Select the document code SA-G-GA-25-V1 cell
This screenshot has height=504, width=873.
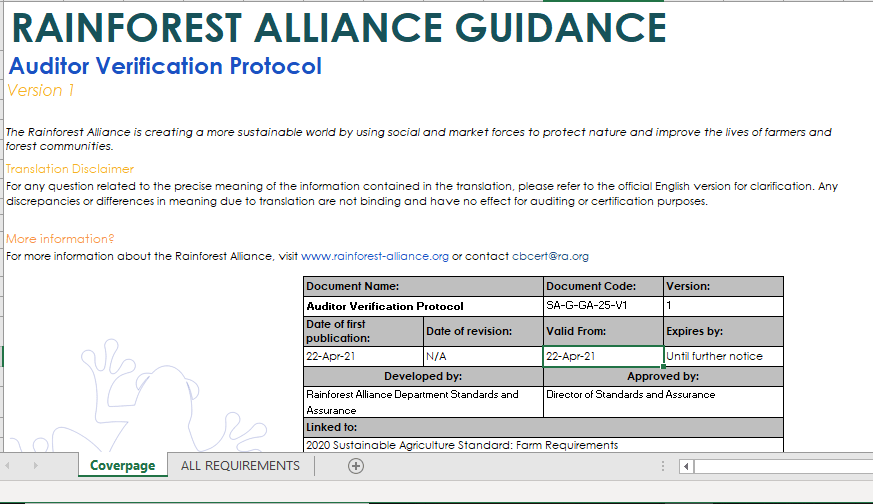click(x=603, y=306)
